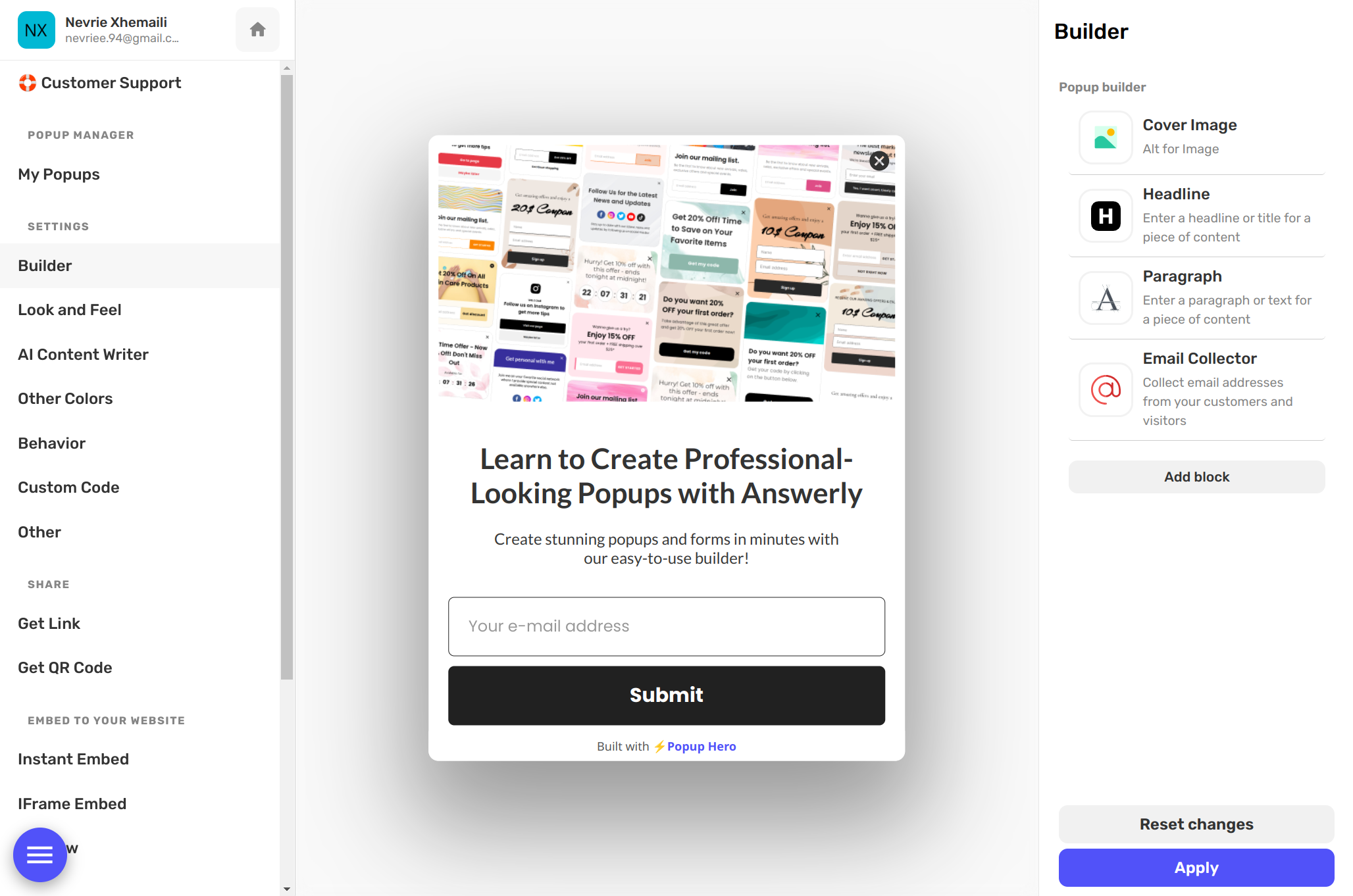This screenshot has width=1353, height=896.
Task: Expand the Behavior settings section
Action: tap(51, 443)
